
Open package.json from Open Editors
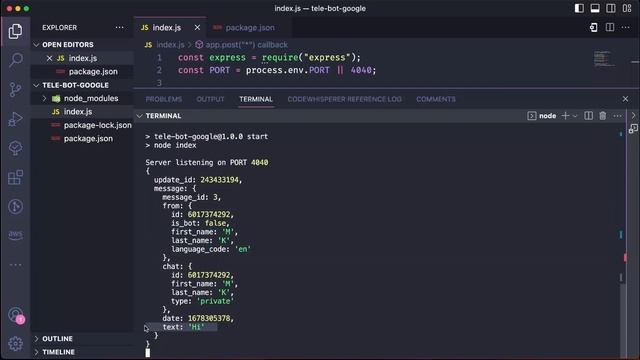click(x=93, y=72)
